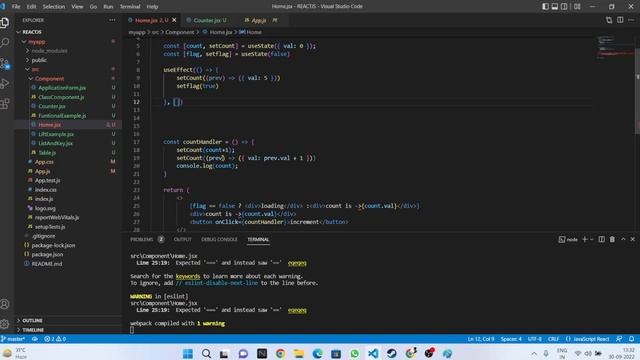640x360 pixels.
Task: Open the Terminal menu
Action: pyautogui.click(x=130, y=7)
